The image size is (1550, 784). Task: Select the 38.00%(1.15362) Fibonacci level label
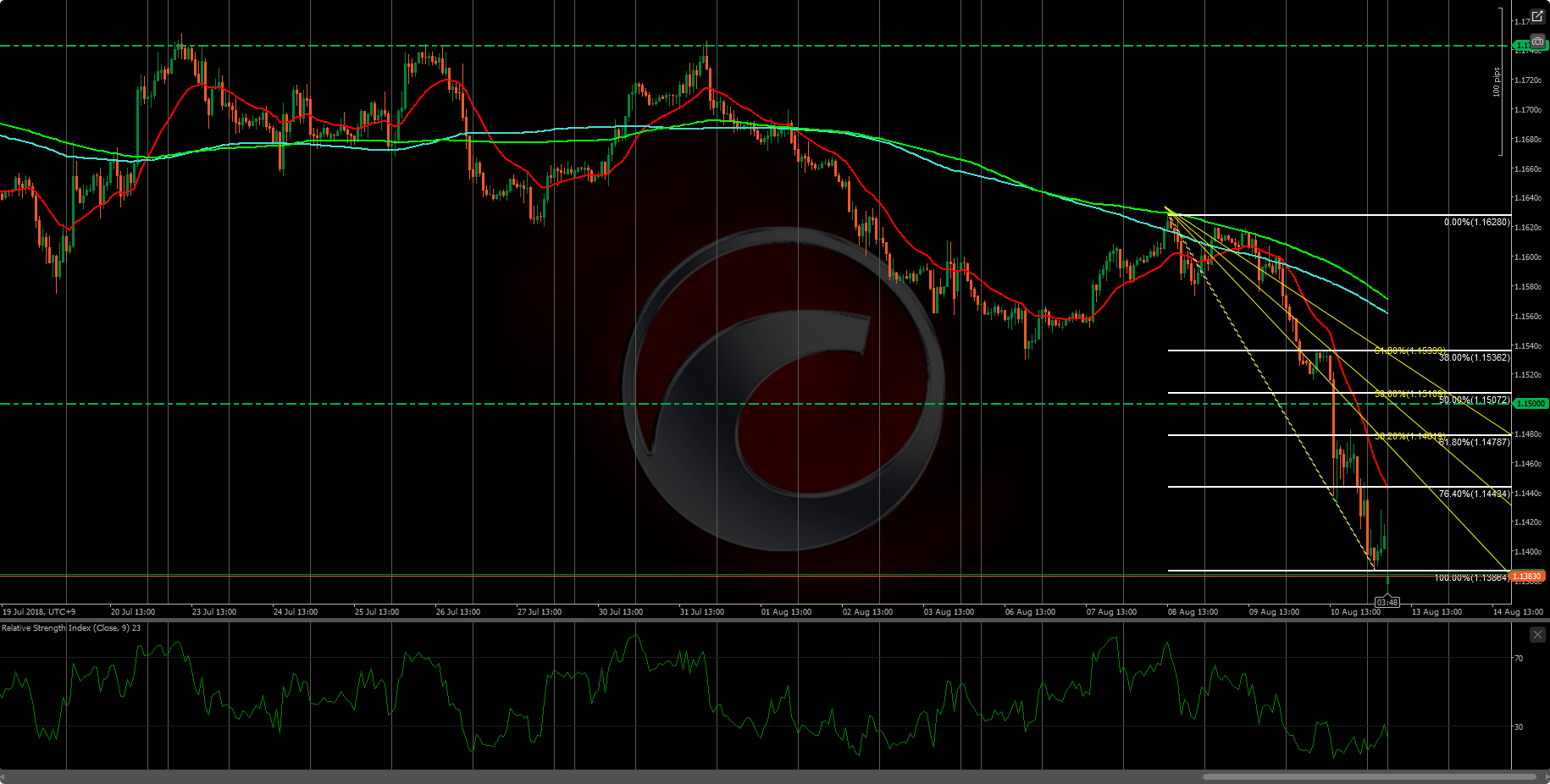[x=1474, y=357]
